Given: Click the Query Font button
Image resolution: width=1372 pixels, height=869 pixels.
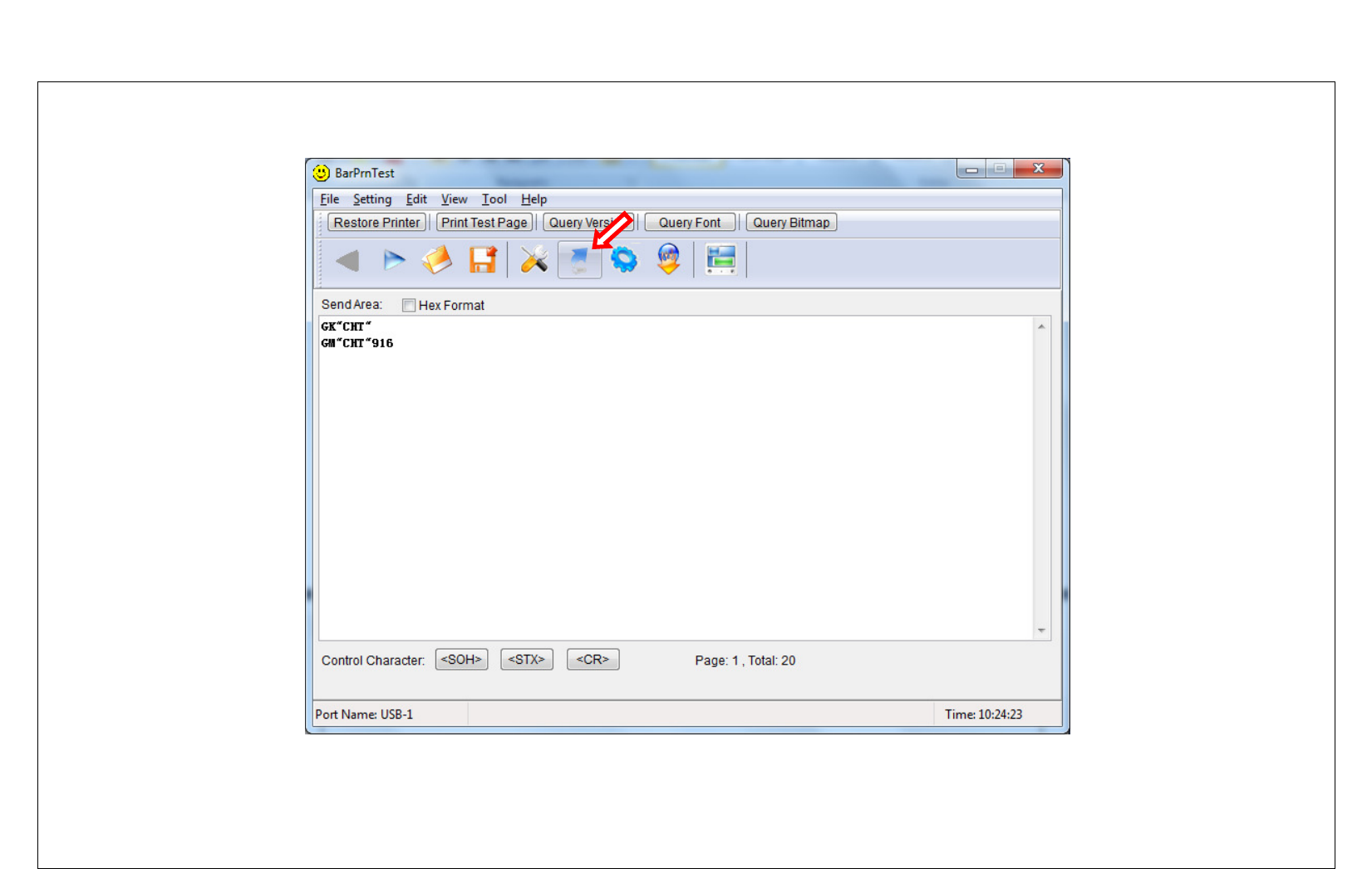Looking at the screenshot, I should point(690,223).
